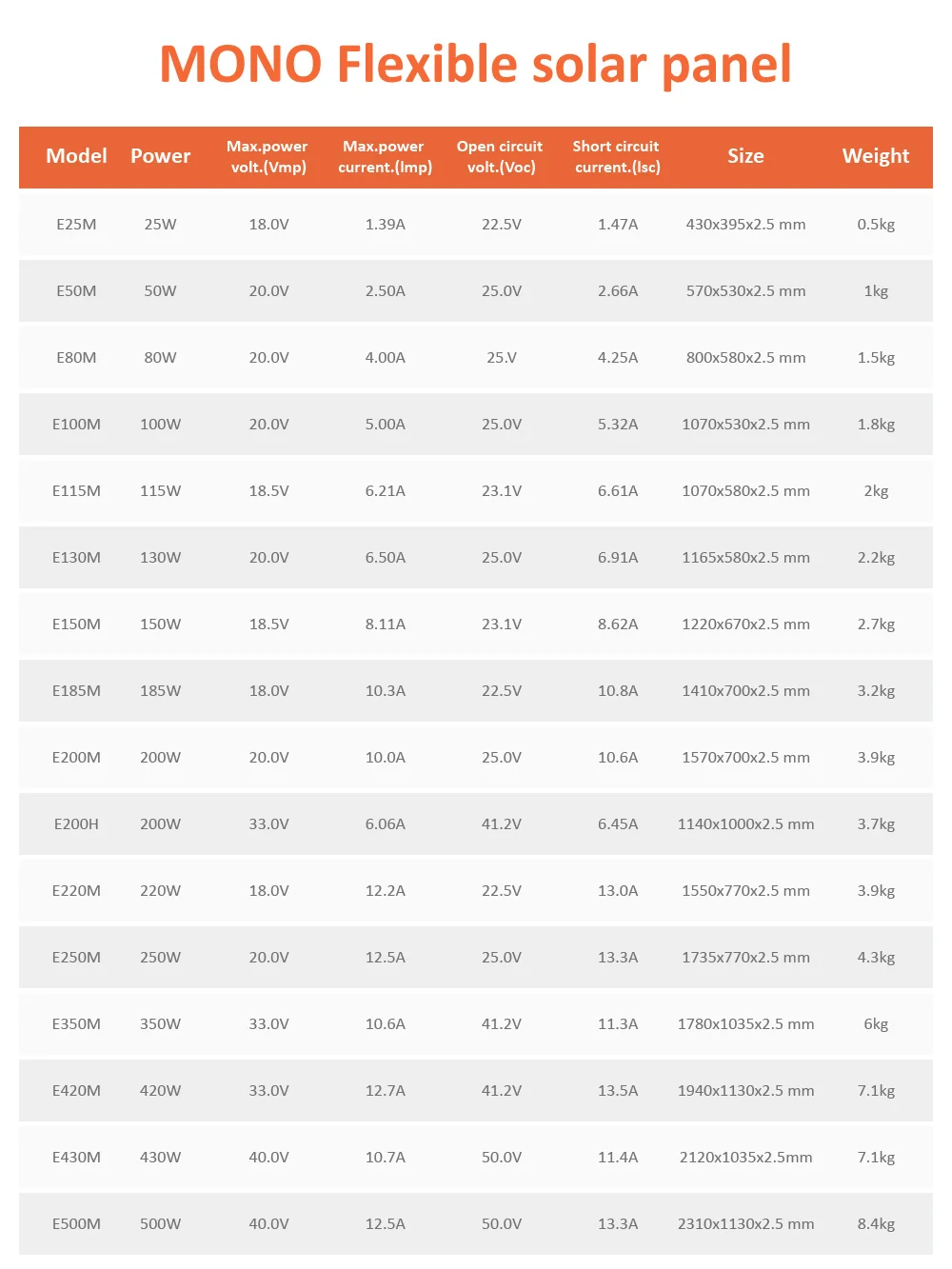
Task: Click the 430x395x2.5 mm size cell
Action: tap(745, 225)
